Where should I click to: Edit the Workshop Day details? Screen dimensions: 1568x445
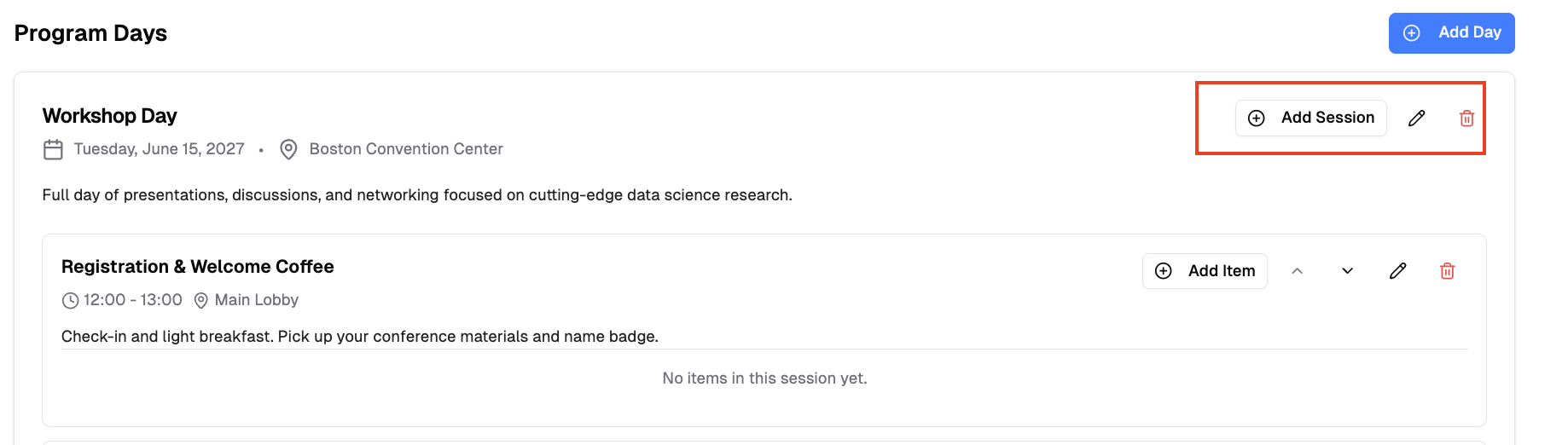pos(1417,118)
